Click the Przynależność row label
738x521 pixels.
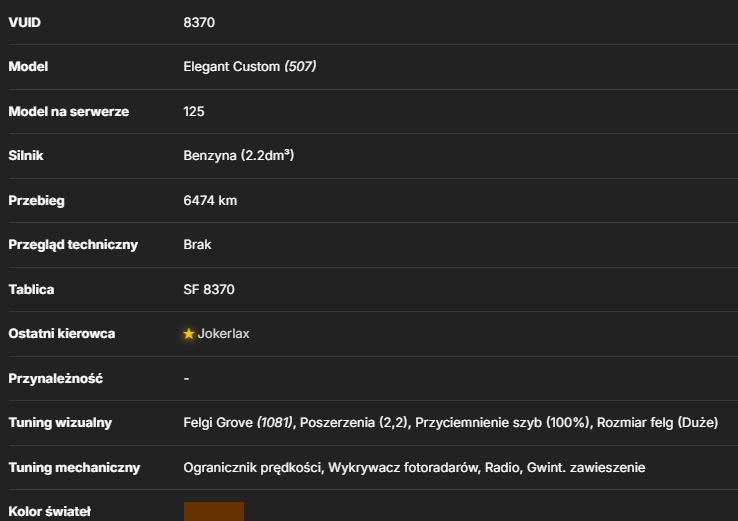pyautogui.click(x=56, y=378)
